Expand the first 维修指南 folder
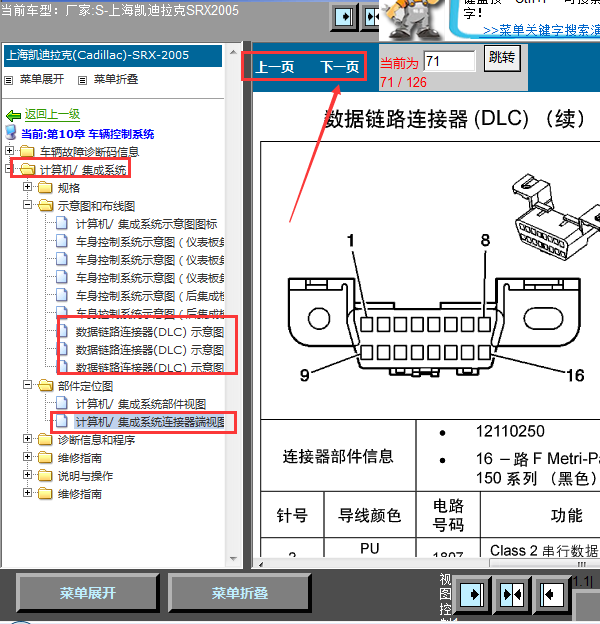This screenshot has height=624, width=600. click(27, 456)
